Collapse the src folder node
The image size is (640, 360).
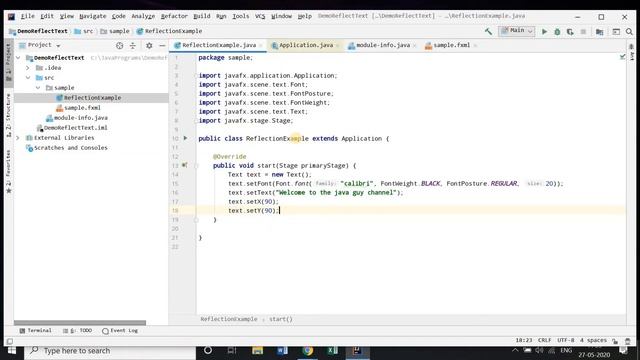coord(28,78)
